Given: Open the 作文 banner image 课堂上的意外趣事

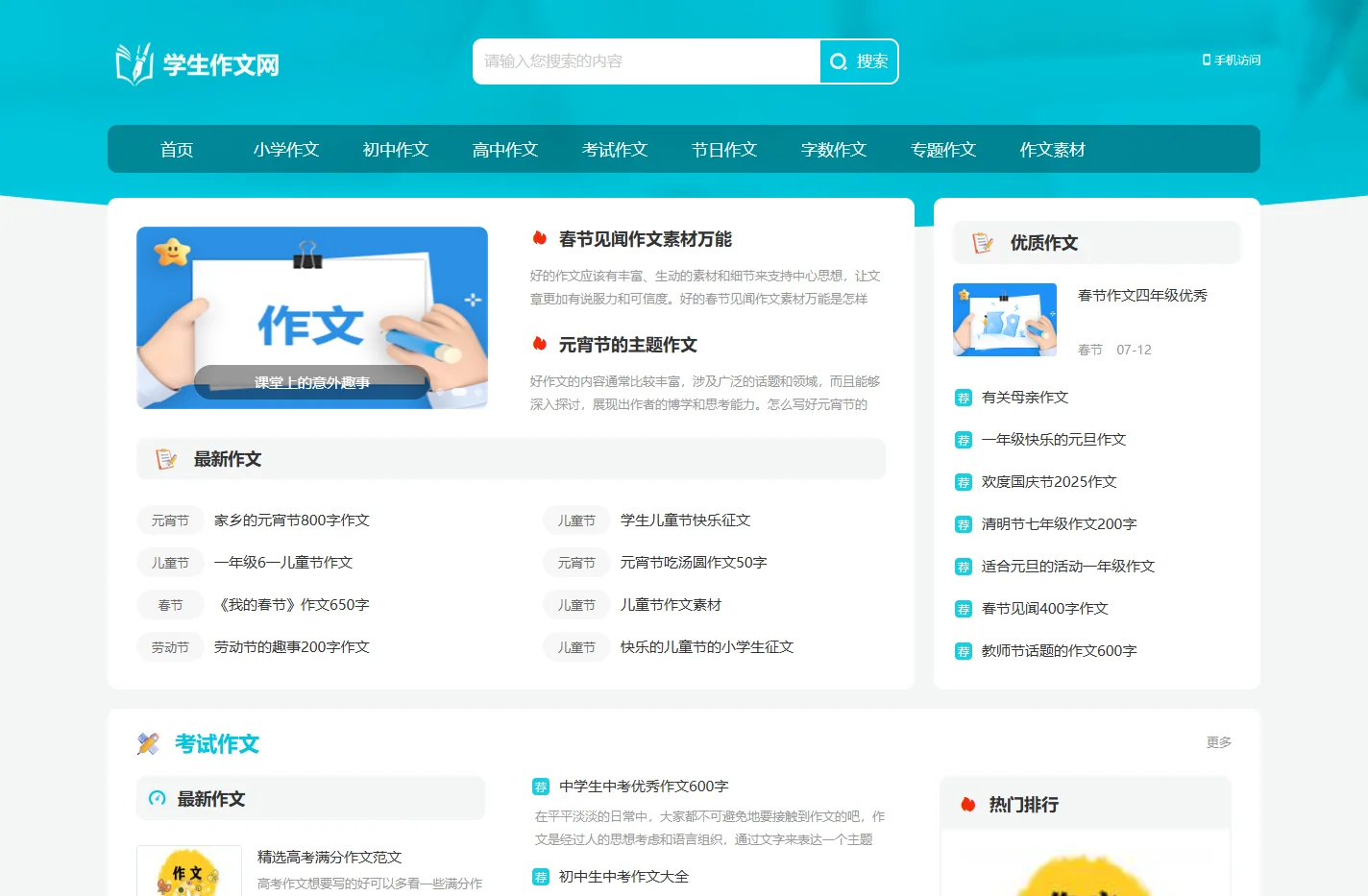Looking at the screenshot, I should [312, 318].
